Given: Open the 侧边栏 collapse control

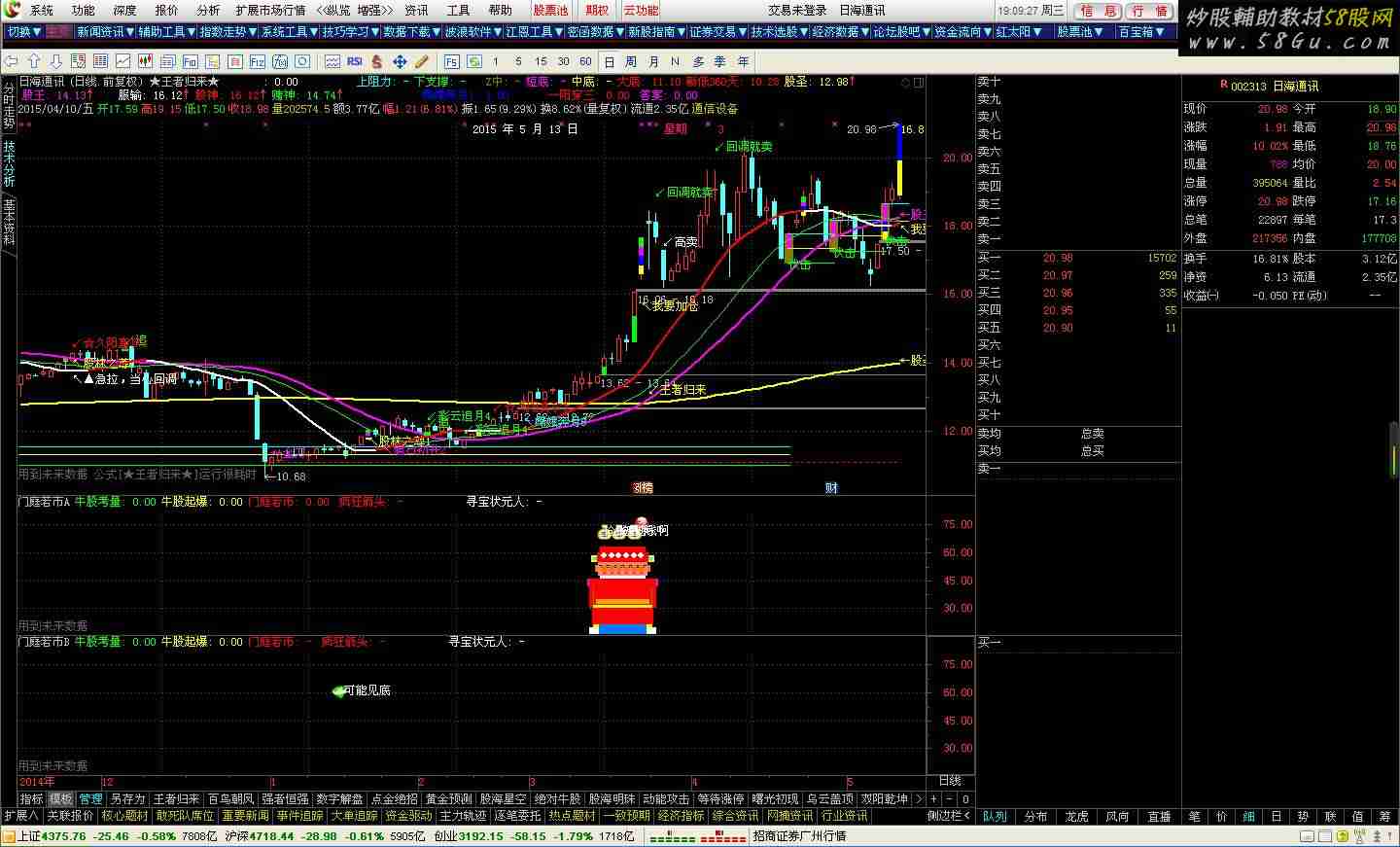Looking at the screenshot, I should click(949, 816).
